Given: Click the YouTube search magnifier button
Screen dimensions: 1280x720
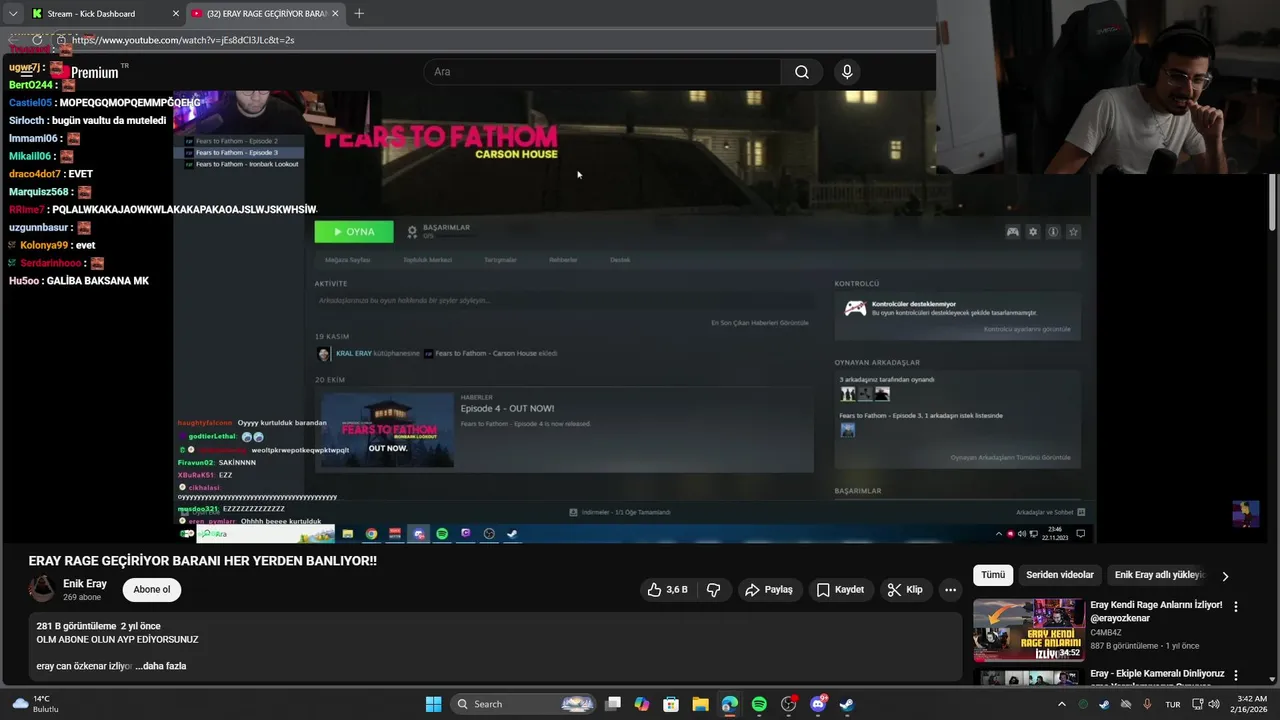Looking at the screenshot, I should (801, 72).
